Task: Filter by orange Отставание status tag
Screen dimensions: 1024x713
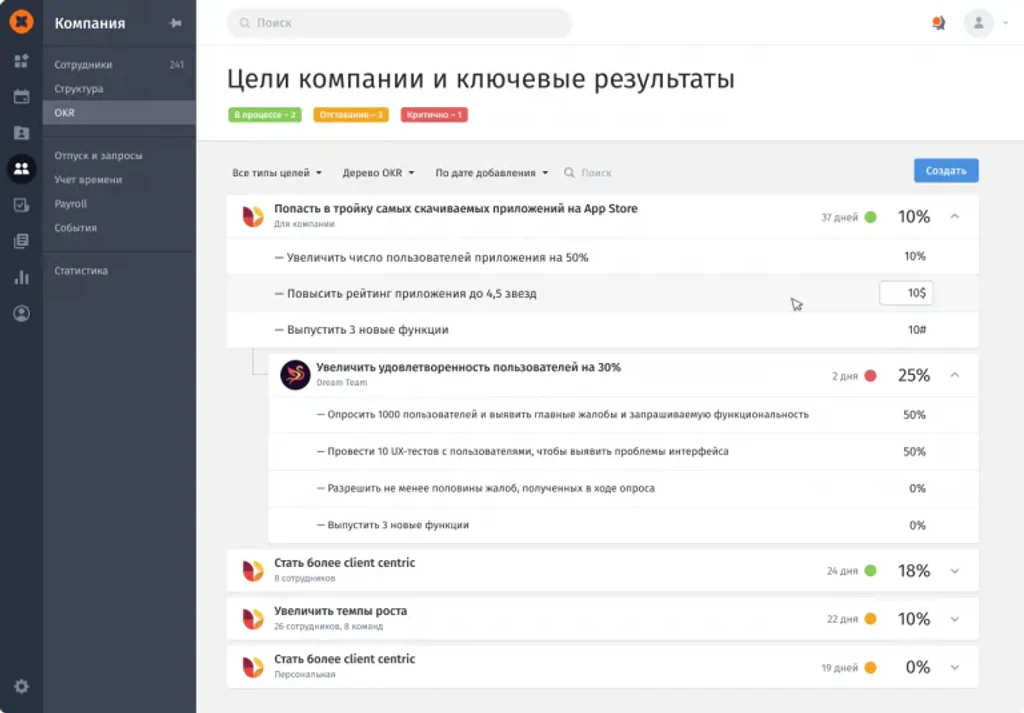Action: 351,115
